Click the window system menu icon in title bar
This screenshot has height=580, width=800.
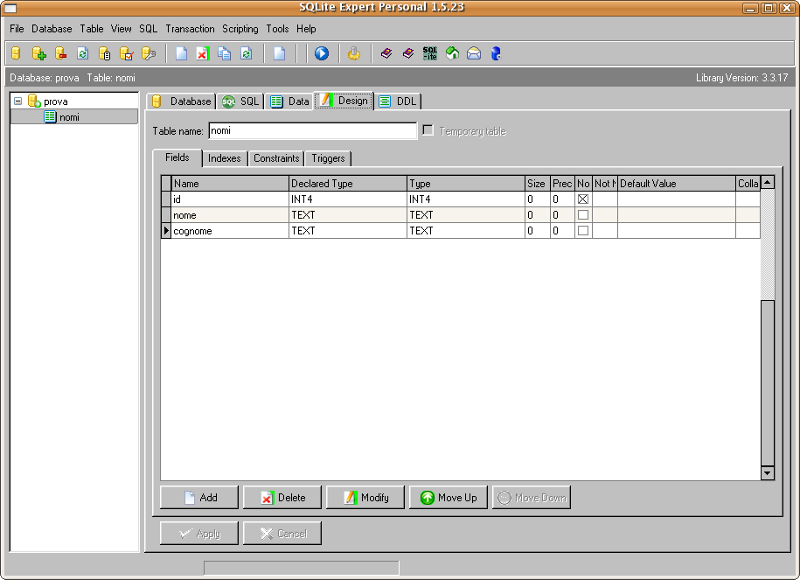point(10,8)
